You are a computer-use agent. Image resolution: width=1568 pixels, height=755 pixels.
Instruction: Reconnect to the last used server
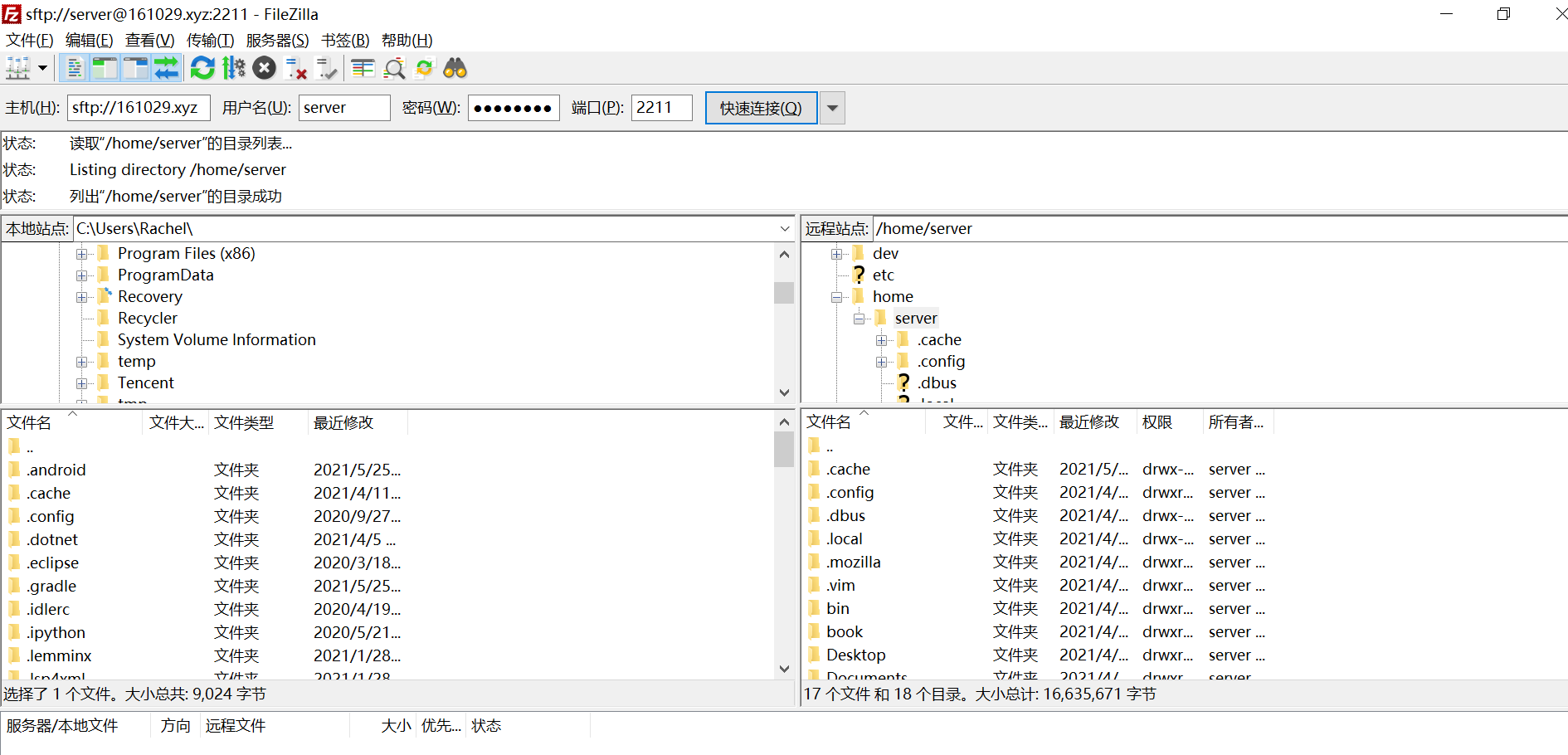327,68
